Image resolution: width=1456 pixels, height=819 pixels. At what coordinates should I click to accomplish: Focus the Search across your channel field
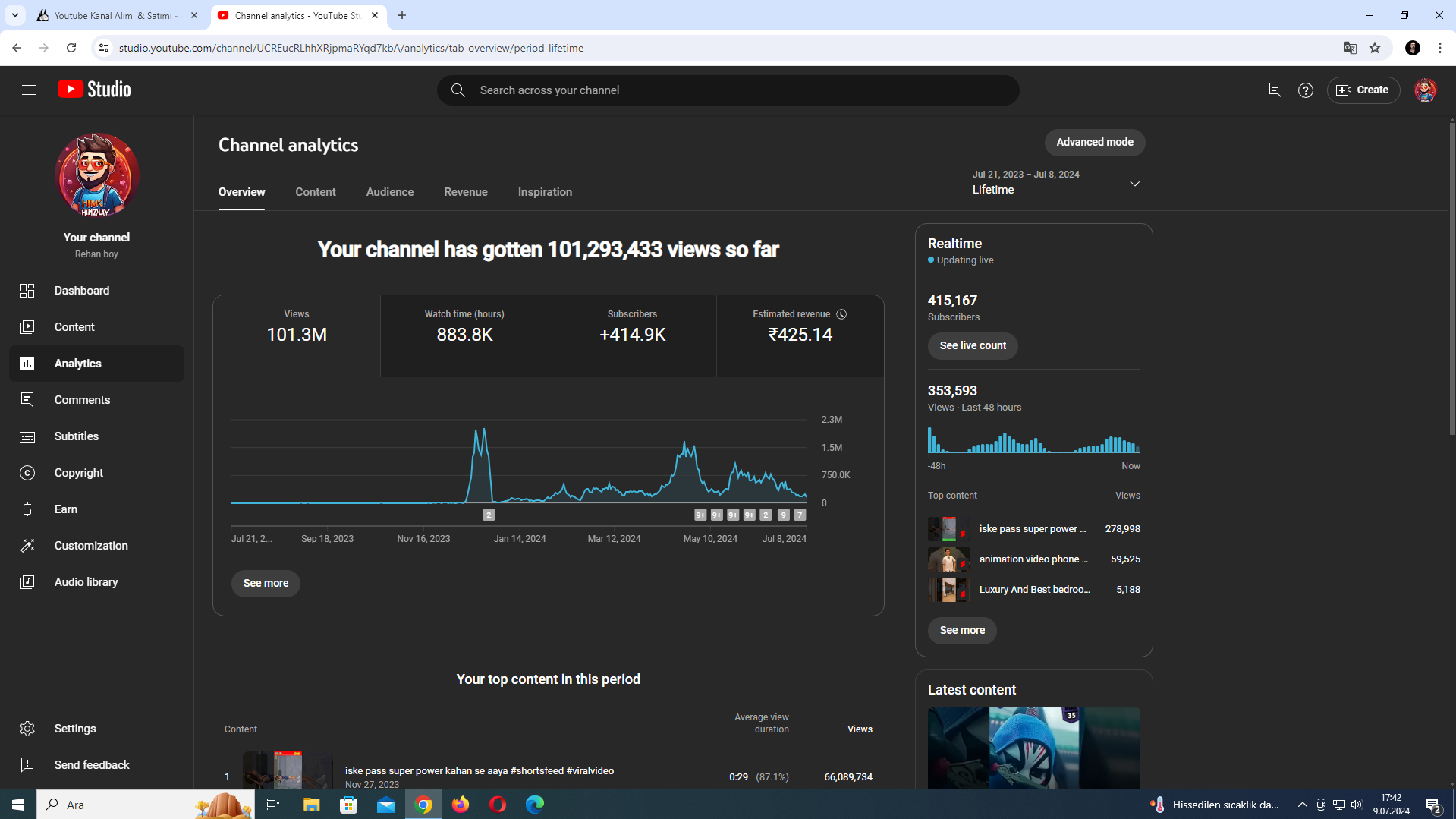point(728,90)
